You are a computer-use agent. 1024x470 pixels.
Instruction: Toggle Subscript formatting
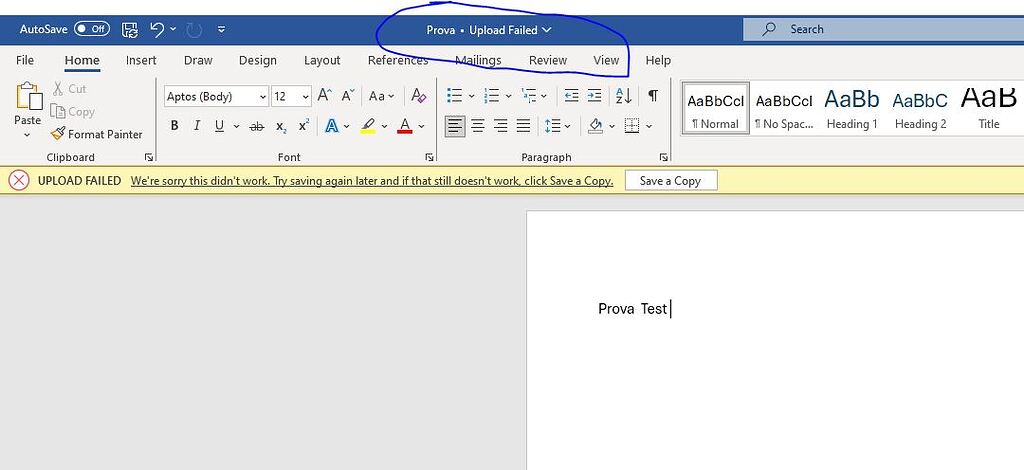tap(281, 126)
